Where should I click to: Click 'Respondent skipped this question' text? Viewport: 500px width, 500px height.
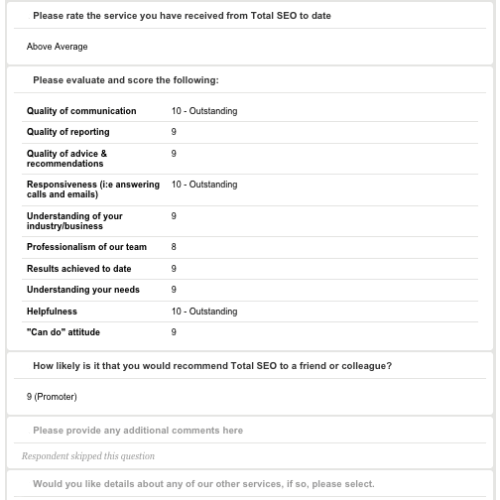point(88,456)
